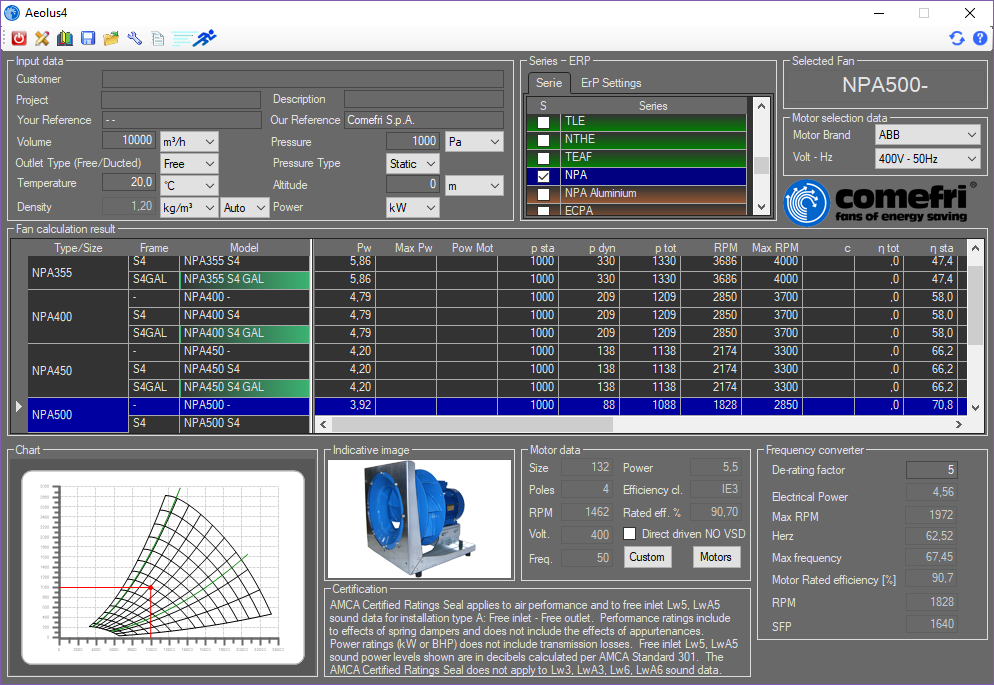The height and width of the screenshot is (685, 994).
Task: Open the Volt - Hz 400V - 50Hz dropdown
Action: coord(927,158)
